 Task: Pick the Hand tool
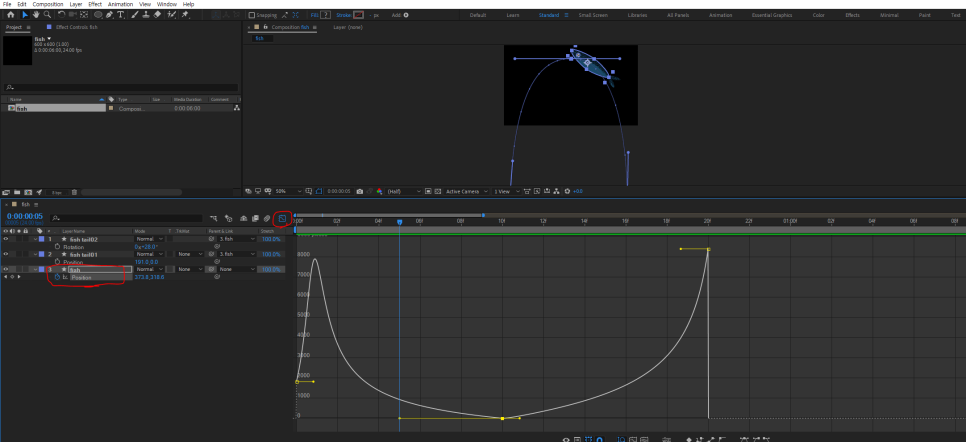[36, 14]
